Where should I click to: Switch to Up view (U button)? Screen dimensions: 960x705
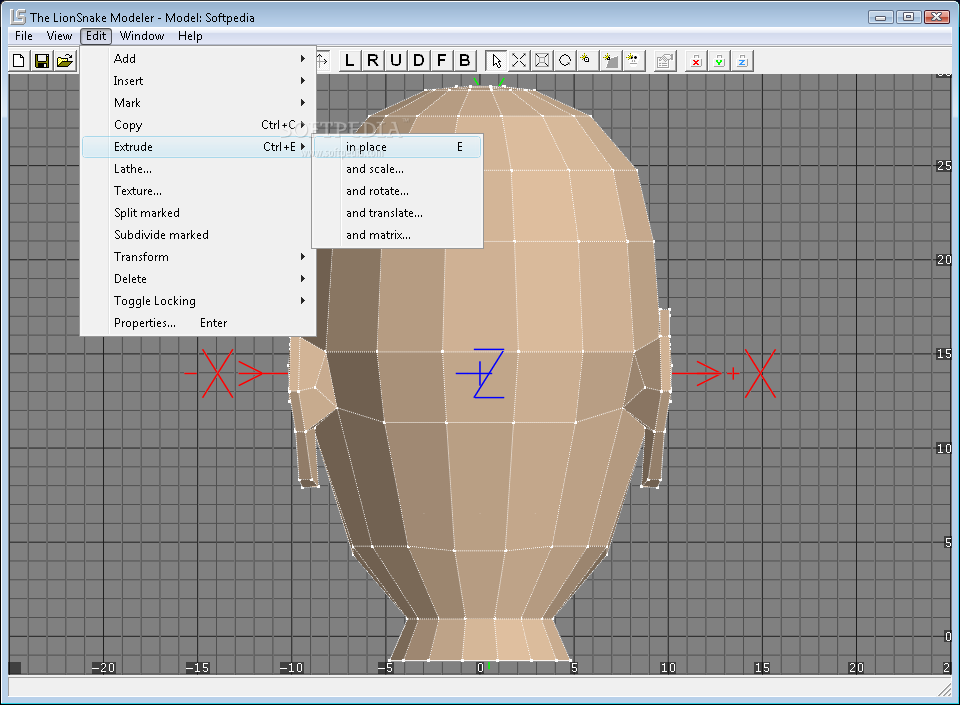[396, 61]
